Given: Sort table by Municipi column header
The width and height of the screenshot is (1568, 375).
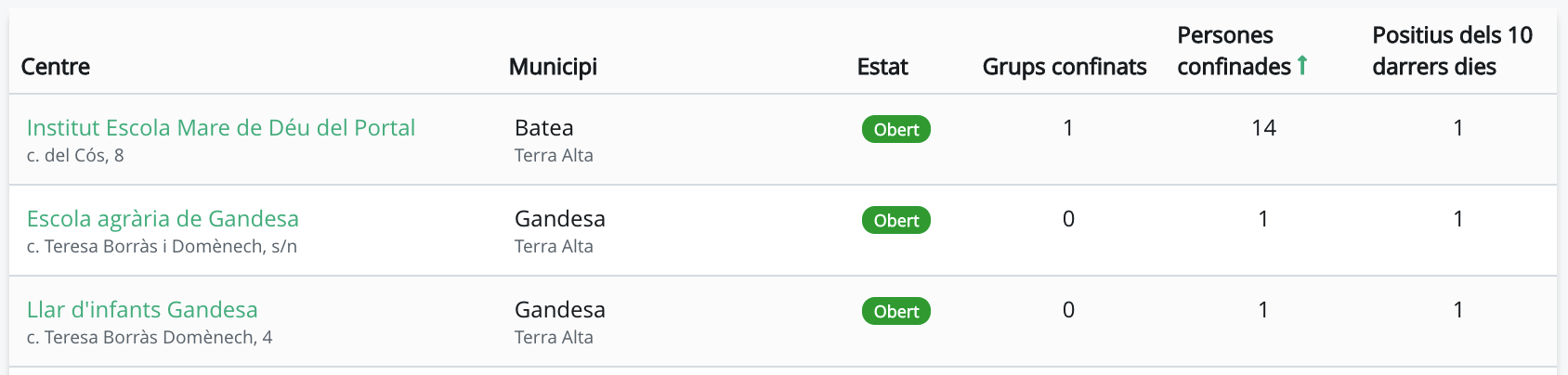Looking at the screenshot, I should click(553, 67).
